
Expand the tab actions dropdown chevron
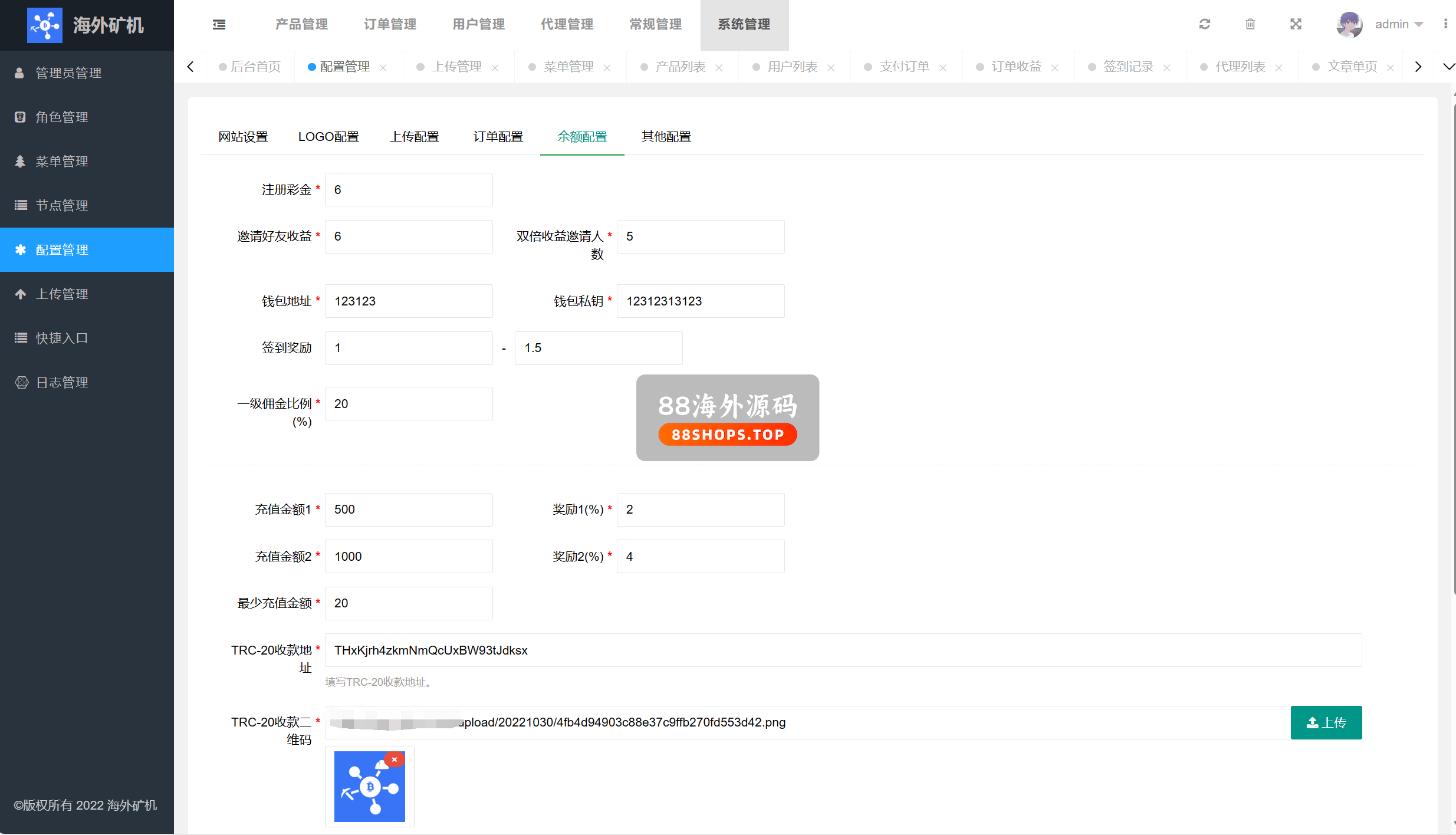pos(1448,67)
